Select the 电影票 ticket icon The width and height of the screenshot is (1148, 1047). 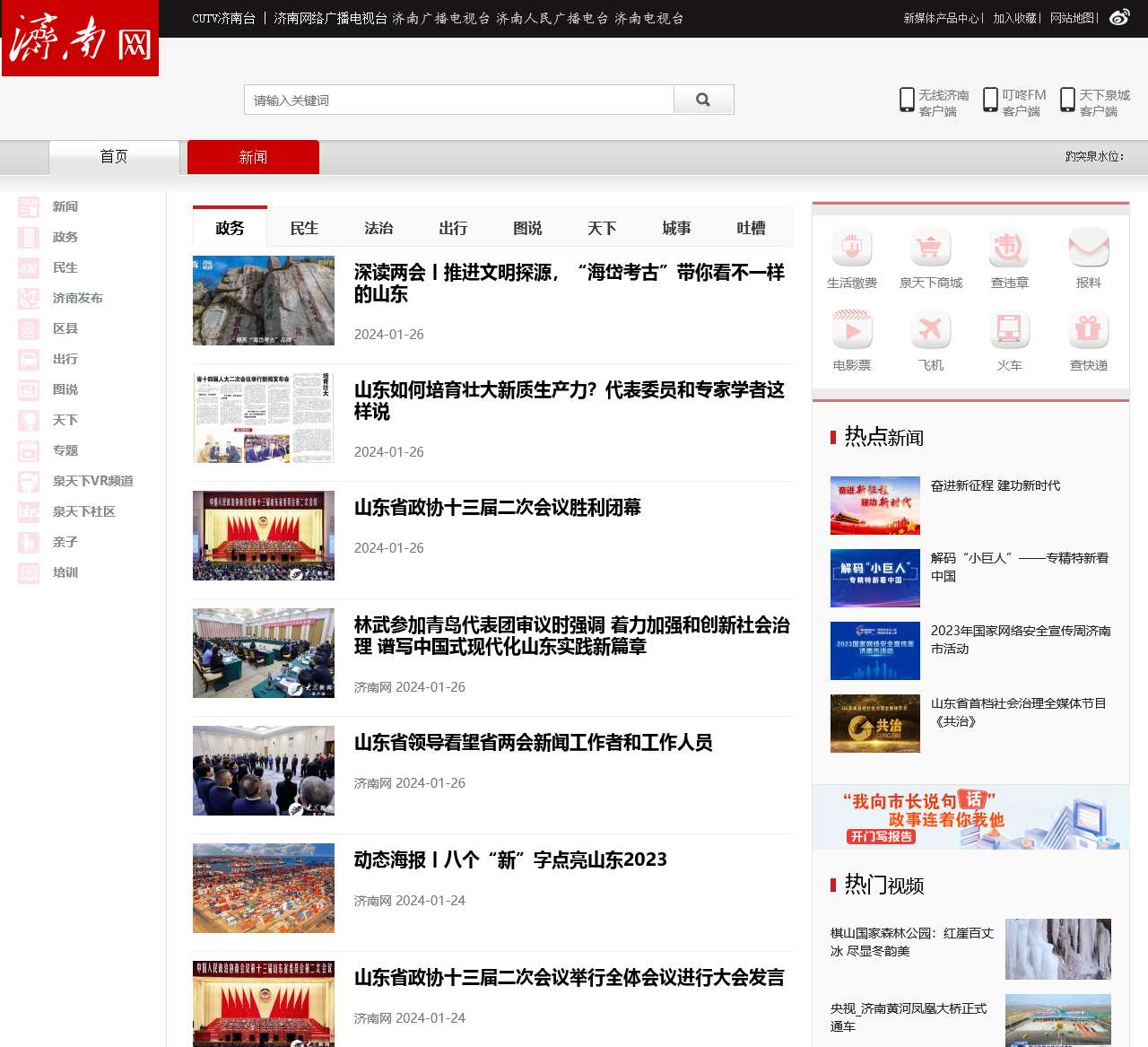(851, 331)
